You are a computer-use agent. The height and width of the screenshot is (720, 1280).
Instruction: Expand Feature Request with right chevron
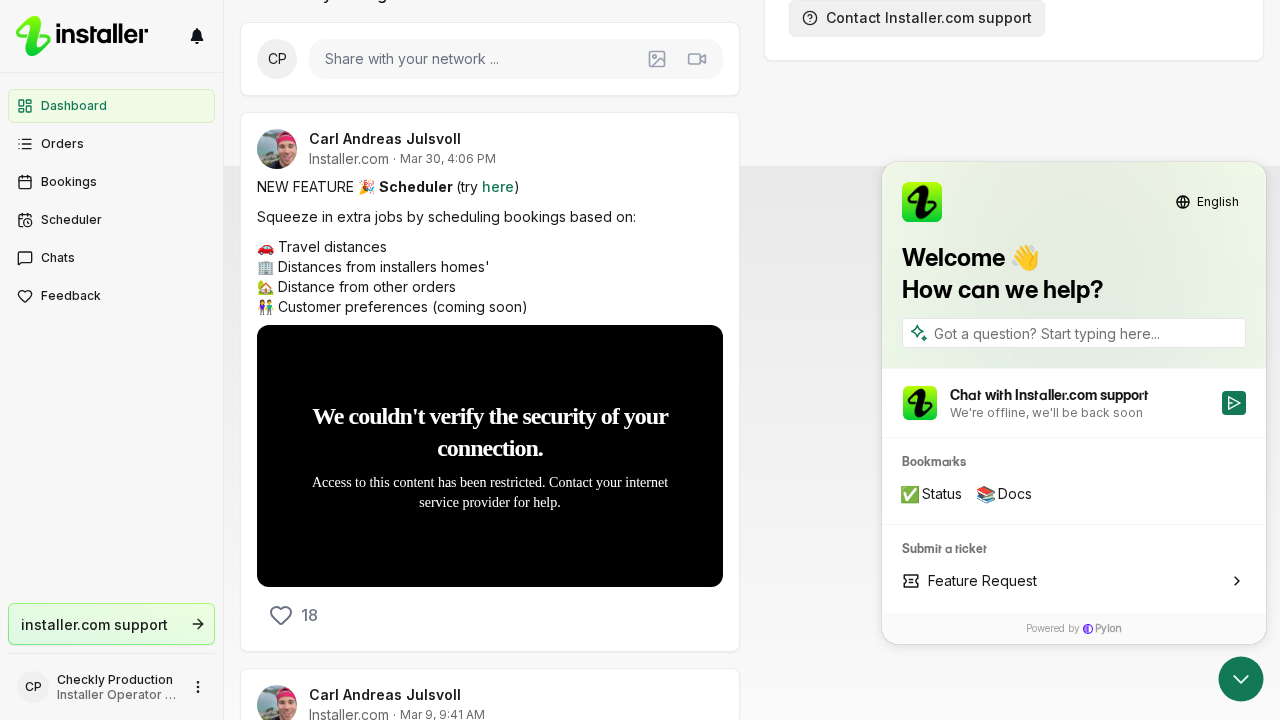(1237, 581)
